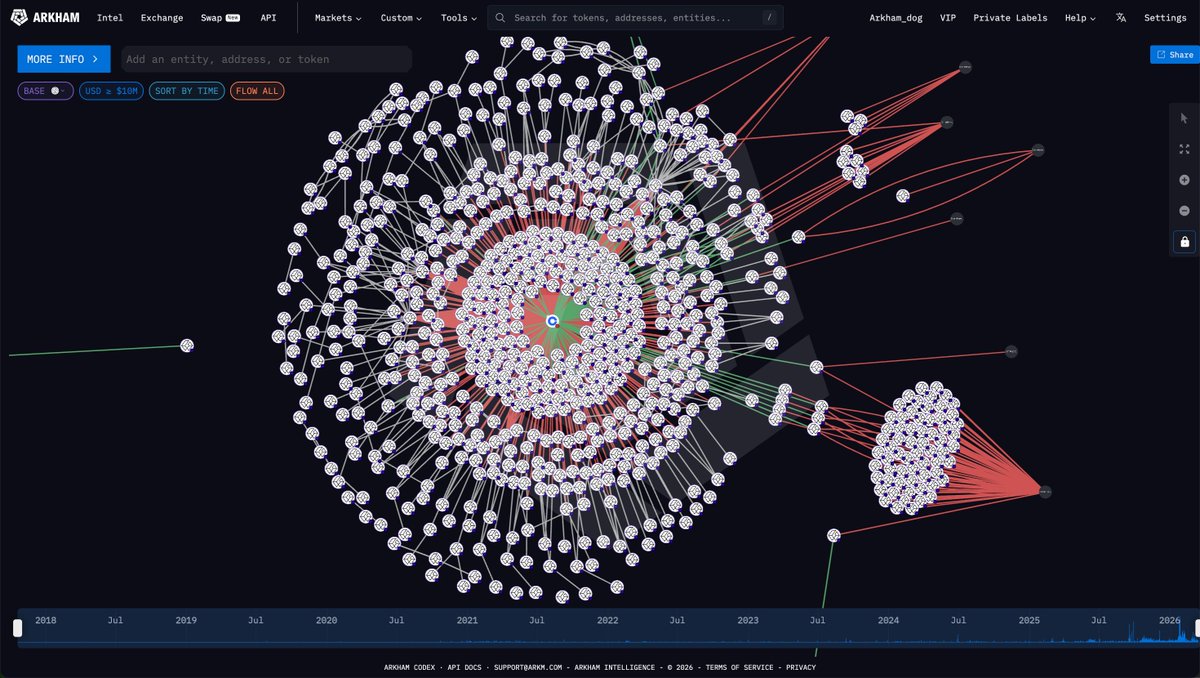This screenshot has width=1200, height=678.
Task: Toggle the SORT BY TIME filter chip
Action: pos(187,91)
